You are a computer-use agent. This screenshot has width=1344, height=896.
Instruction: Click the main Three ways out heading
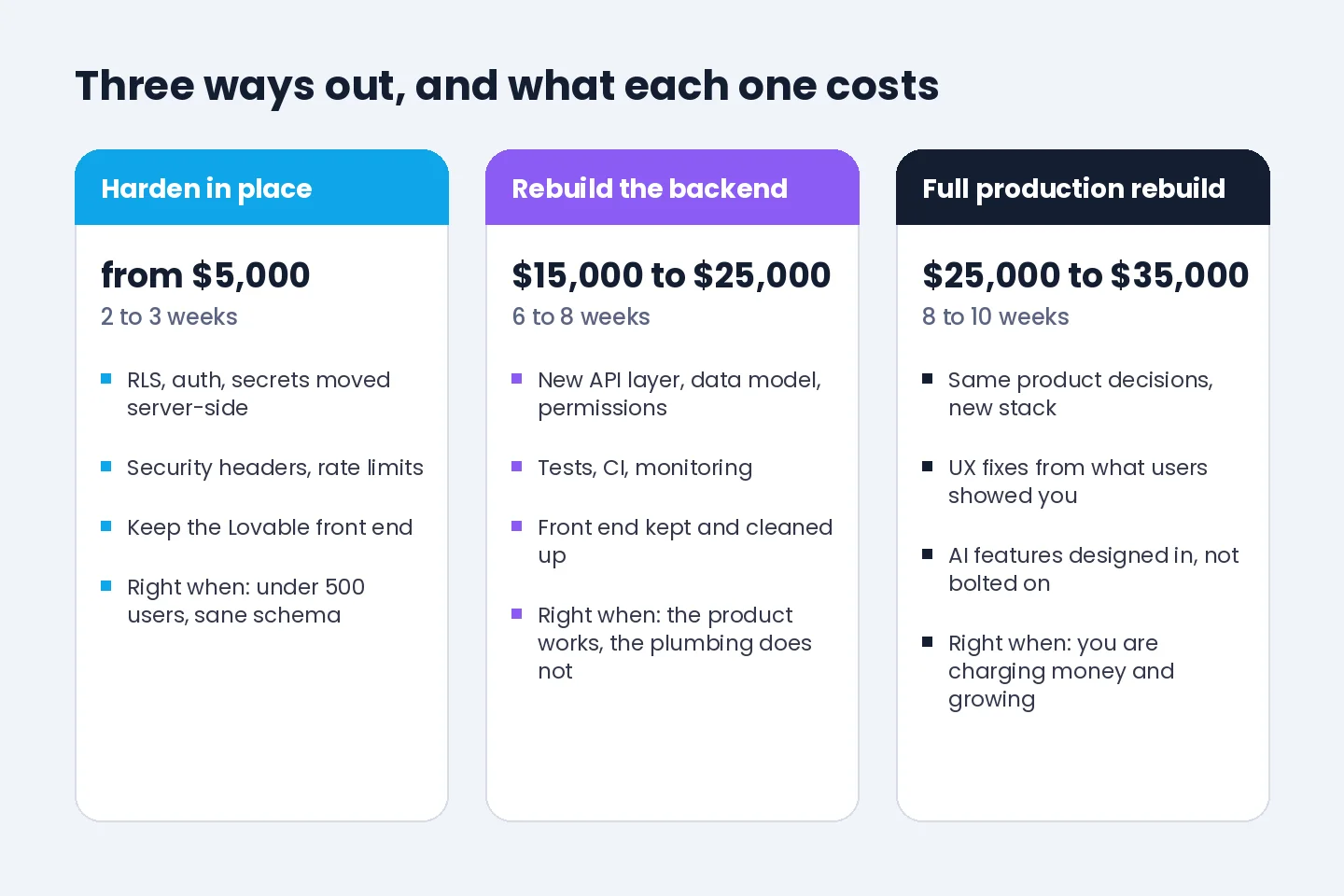507,87
